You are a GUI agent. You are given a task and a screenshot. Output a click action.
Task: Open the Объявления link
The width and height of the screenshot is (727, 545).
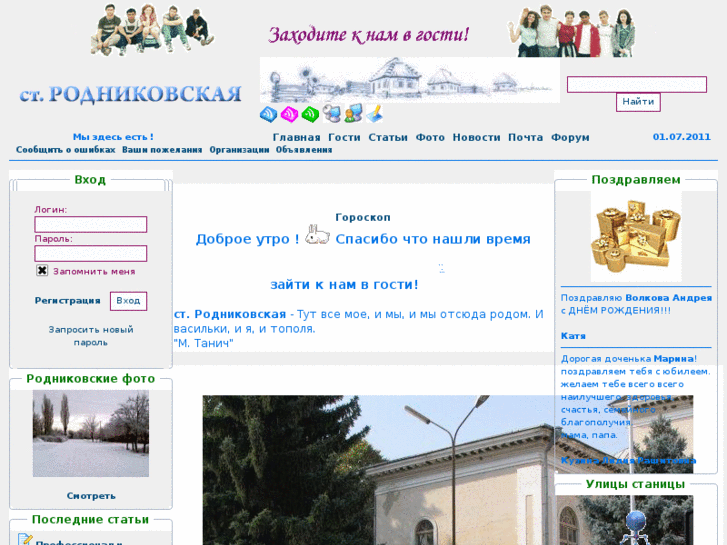(304, 150)
